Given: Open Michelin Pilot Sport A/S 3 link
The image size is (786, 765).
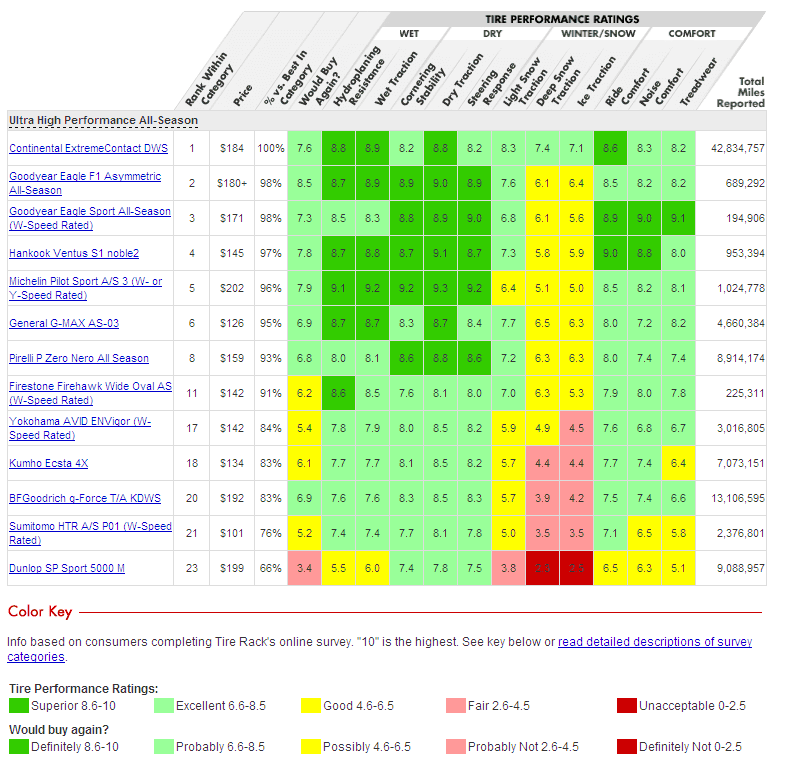Looking at the screenshot, I should 85,288.
